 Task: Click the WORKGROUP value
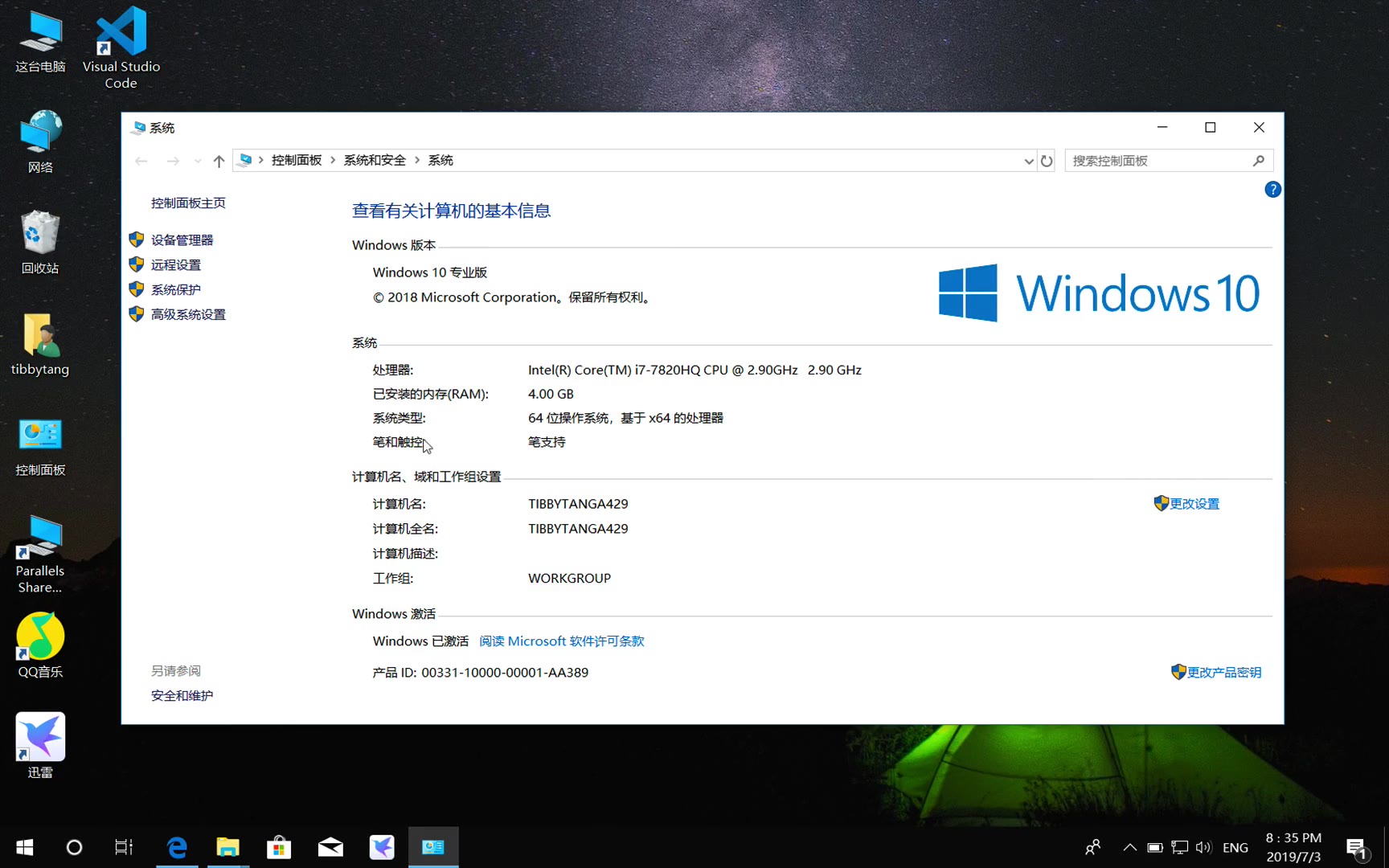pyautogui.click(x=569, y=579)
